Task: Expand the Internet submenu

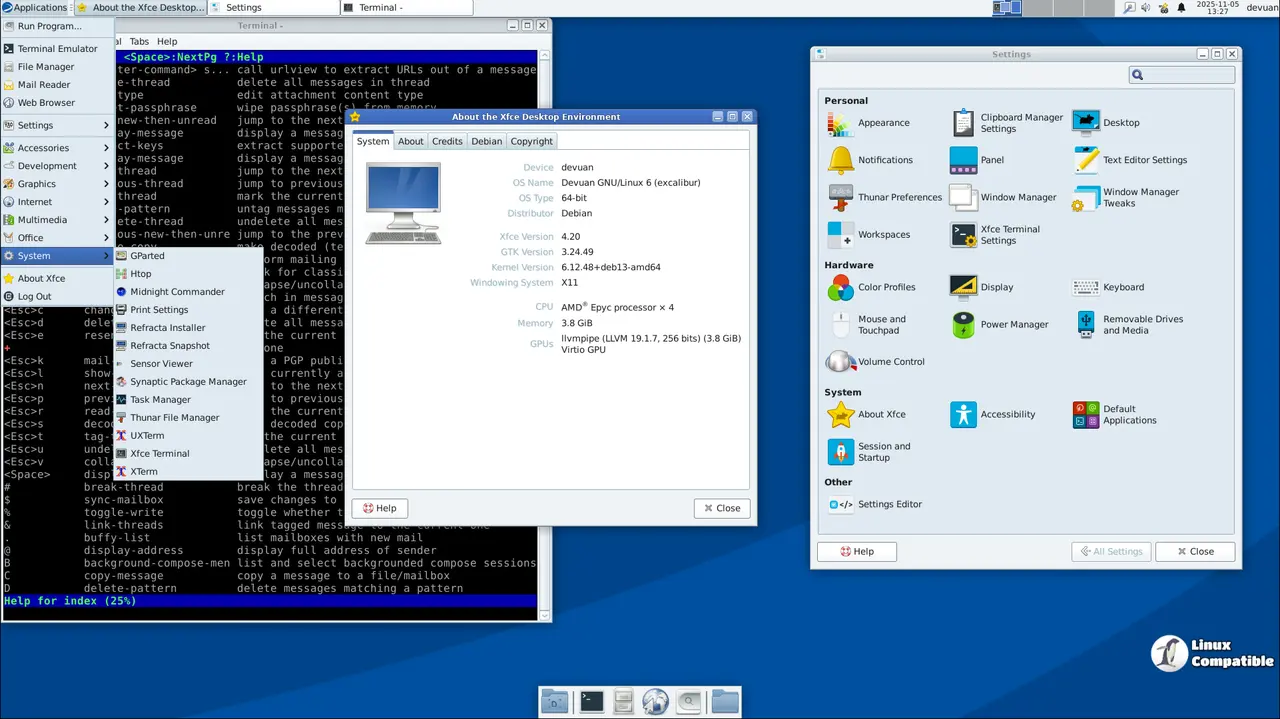Action: tap(35, 202)
